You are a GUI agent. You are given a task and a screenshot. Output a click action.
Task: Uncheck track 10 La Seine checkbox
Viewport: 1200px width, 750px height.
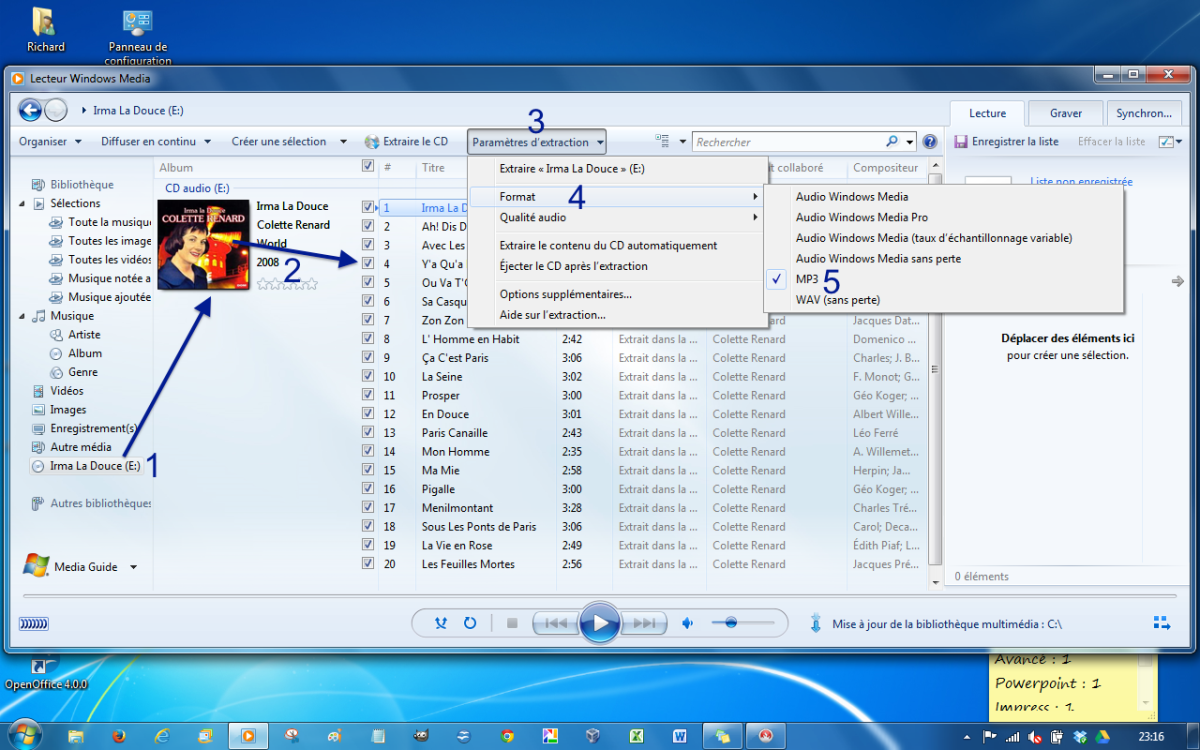pos(368,376)
